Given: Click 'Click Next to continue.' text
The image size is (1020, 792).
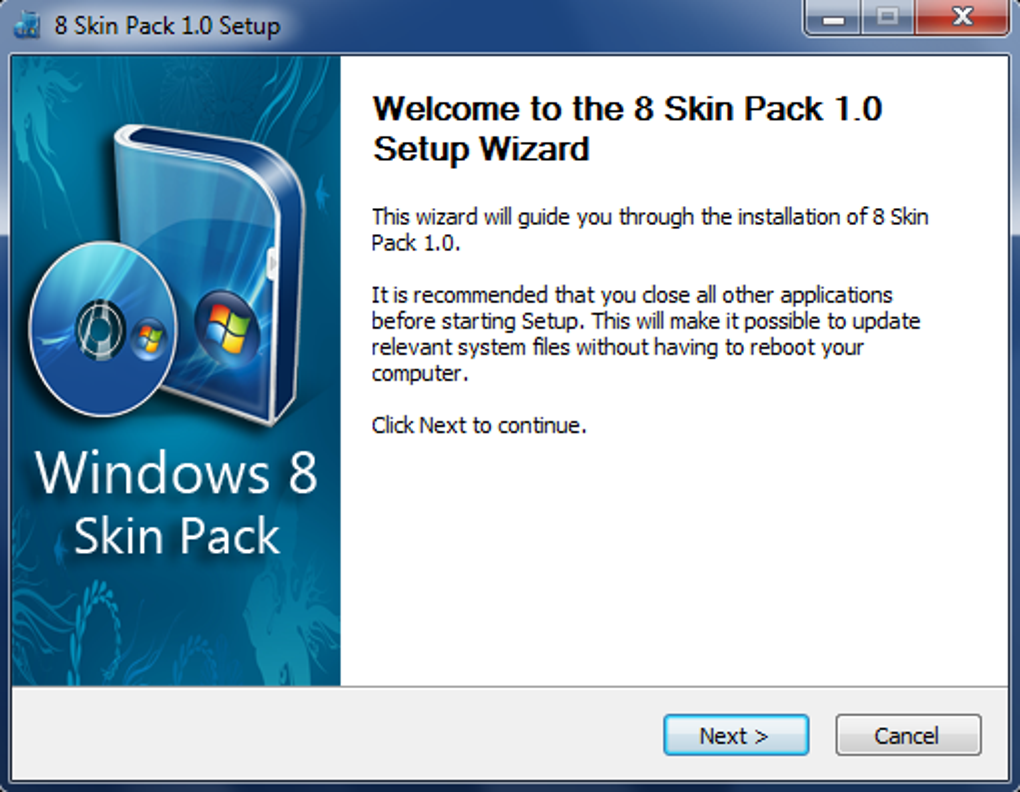Looking at the screenshot, I should click(479, 425).
